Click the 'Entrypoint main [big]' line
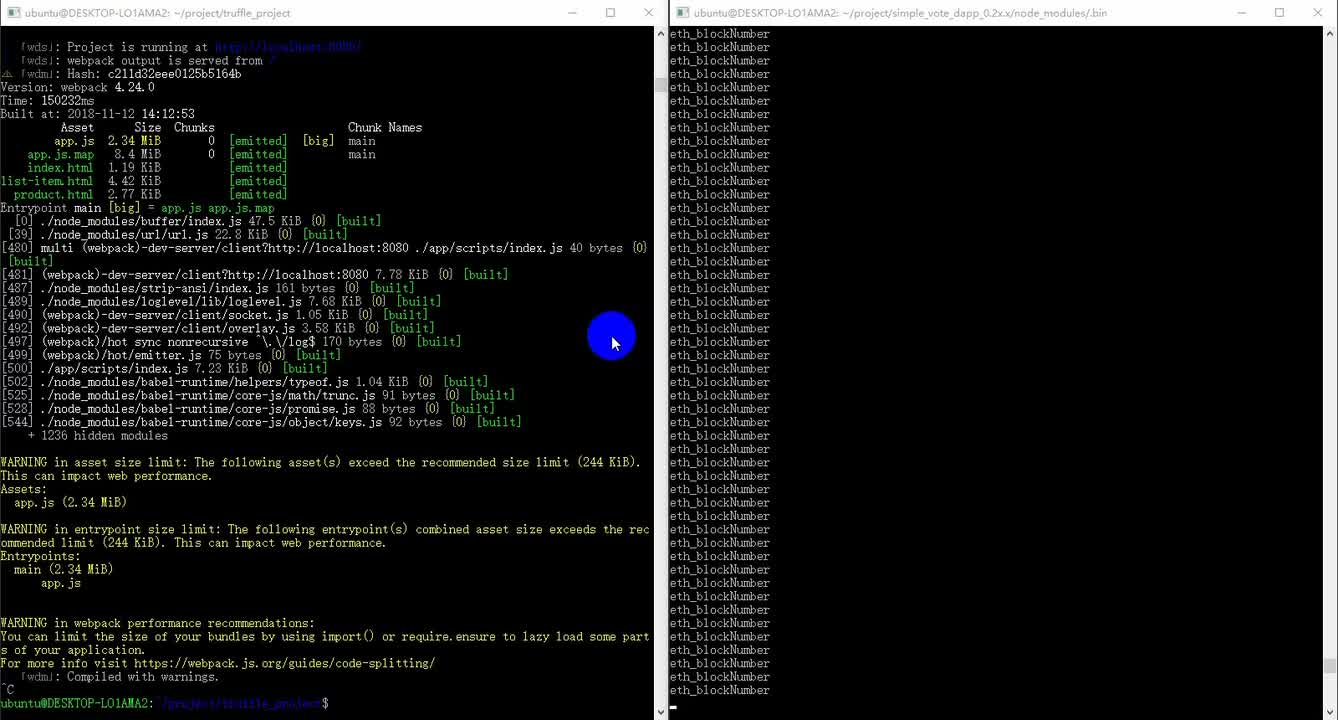Viewport: 1338px width, 720px height. pyautogui.click(x=137, y=208)
